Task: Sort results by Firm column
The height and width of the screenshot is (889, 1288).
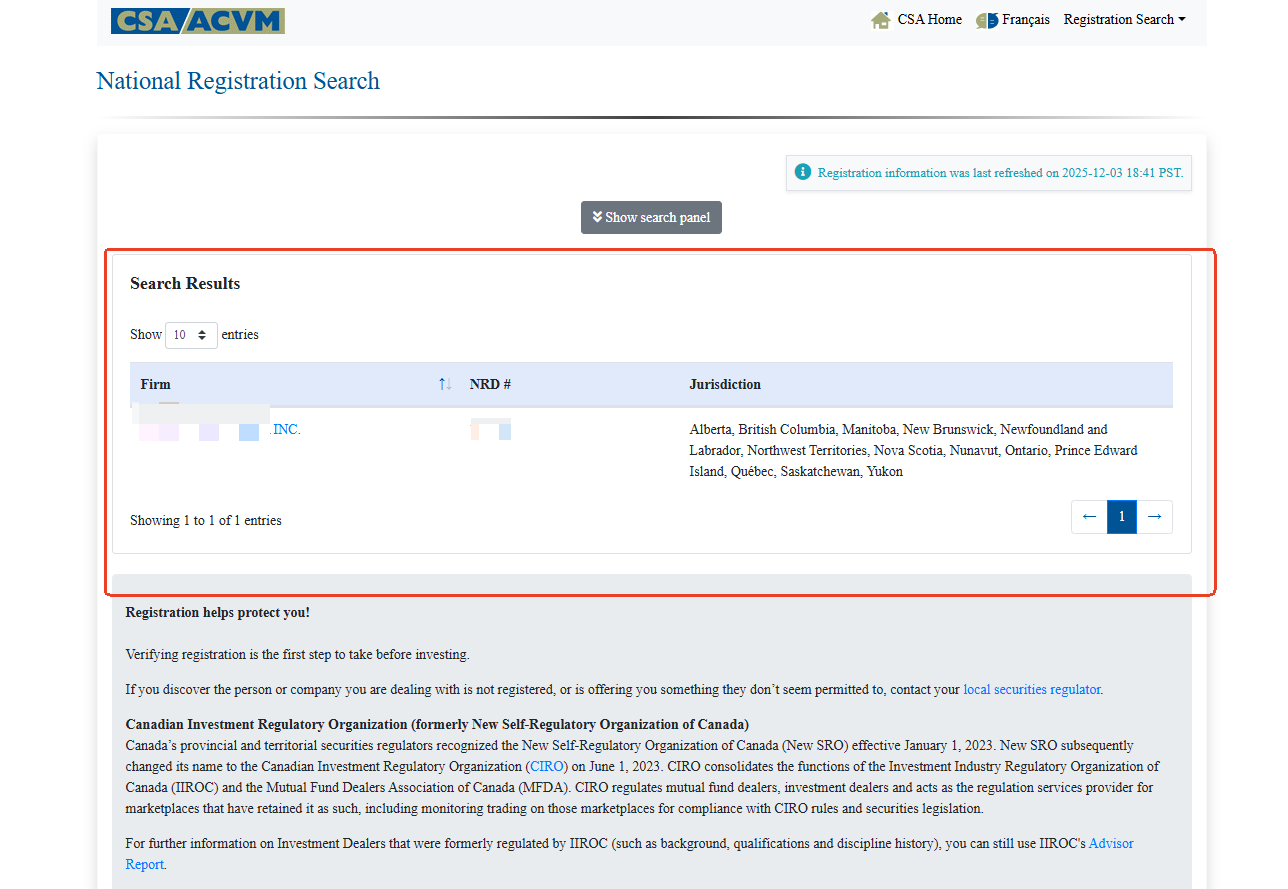Action: point(294,384)
